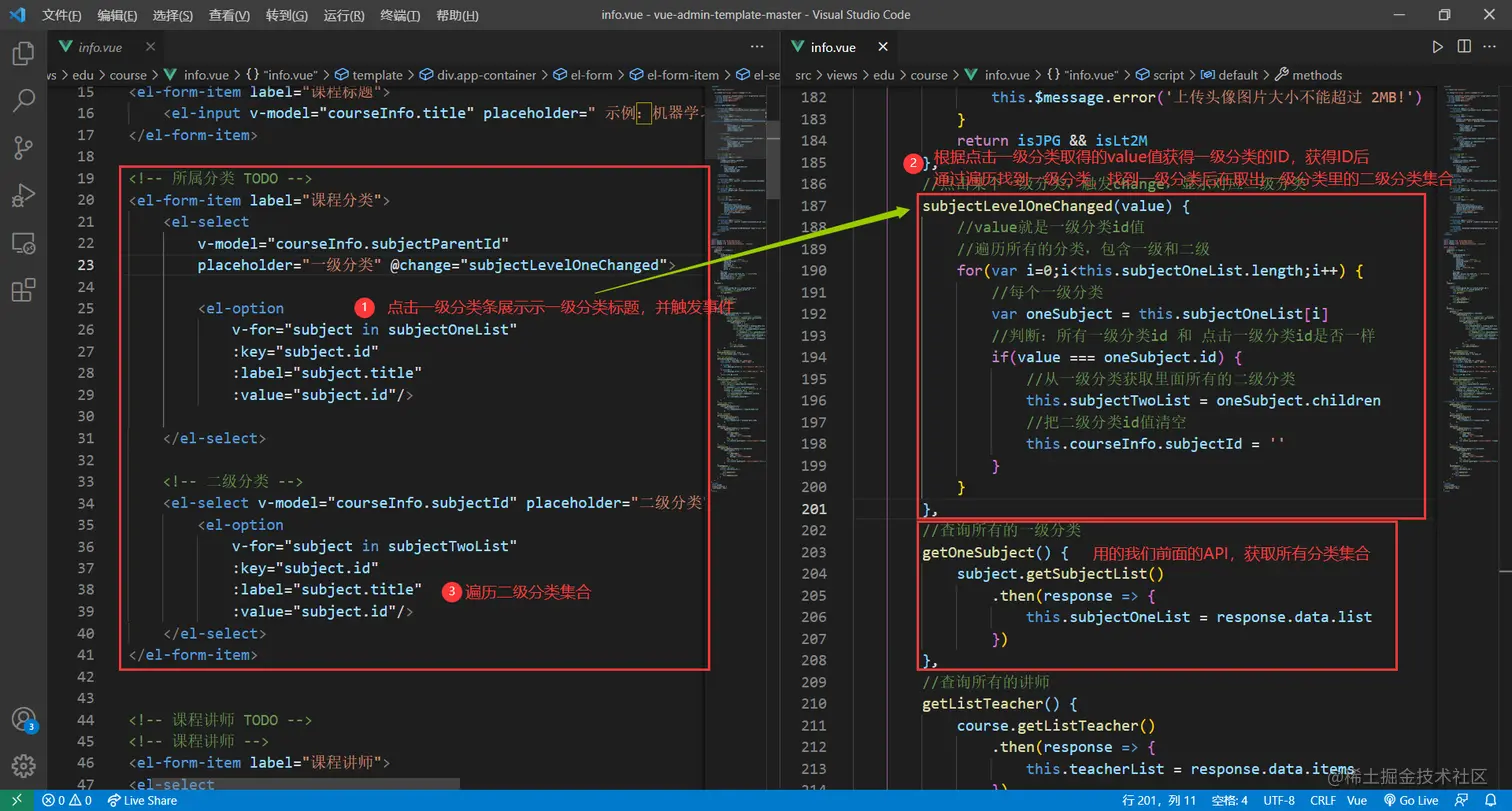Image resolution: width=1512 pixels, height=811 pixels.
Task: Change the end of line sequence via CRLF
Action: [x=1323, y=800]
